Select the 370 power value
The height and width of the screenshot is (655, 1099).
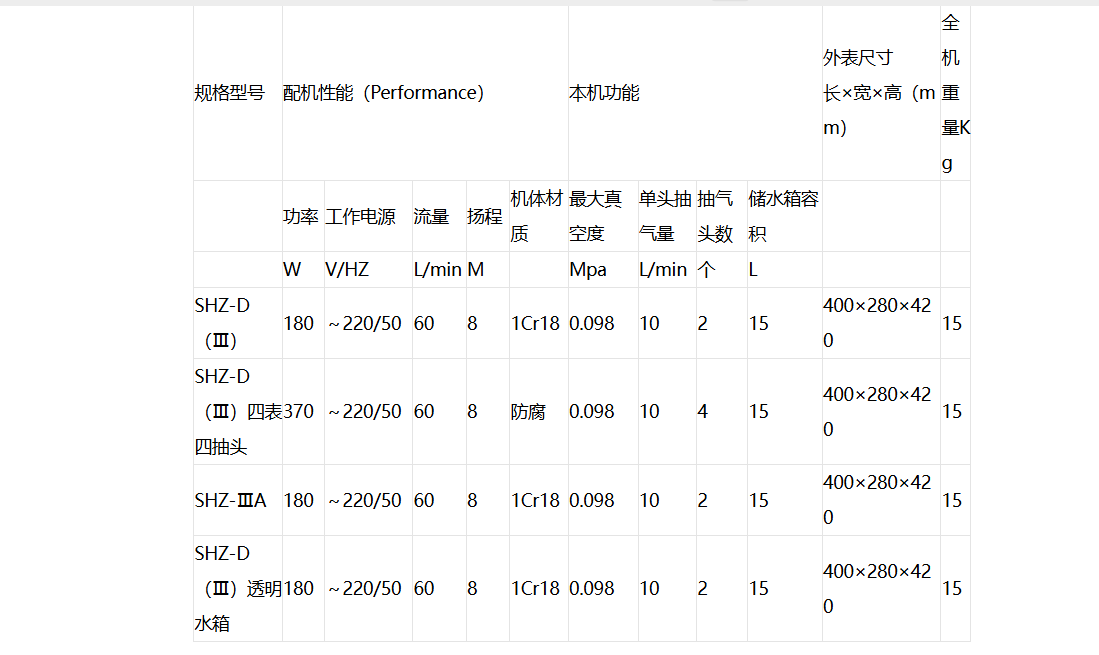coord(299,411)
